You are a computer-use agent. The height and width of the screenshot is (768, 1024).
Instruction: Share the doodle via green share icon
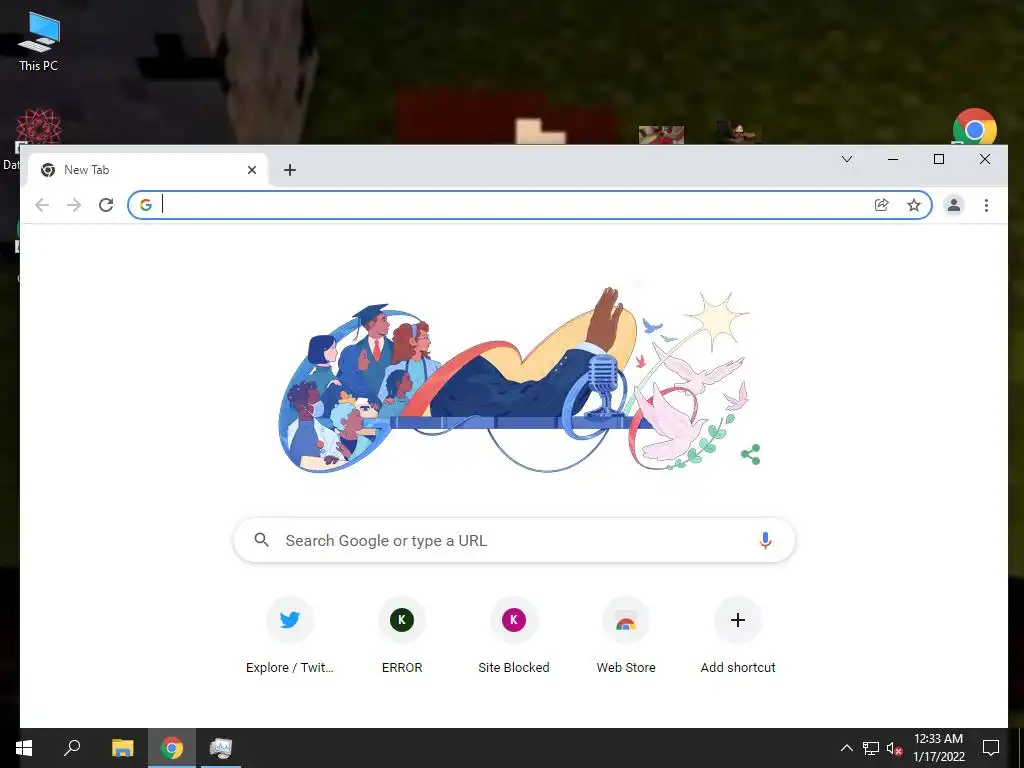(751, 455)
